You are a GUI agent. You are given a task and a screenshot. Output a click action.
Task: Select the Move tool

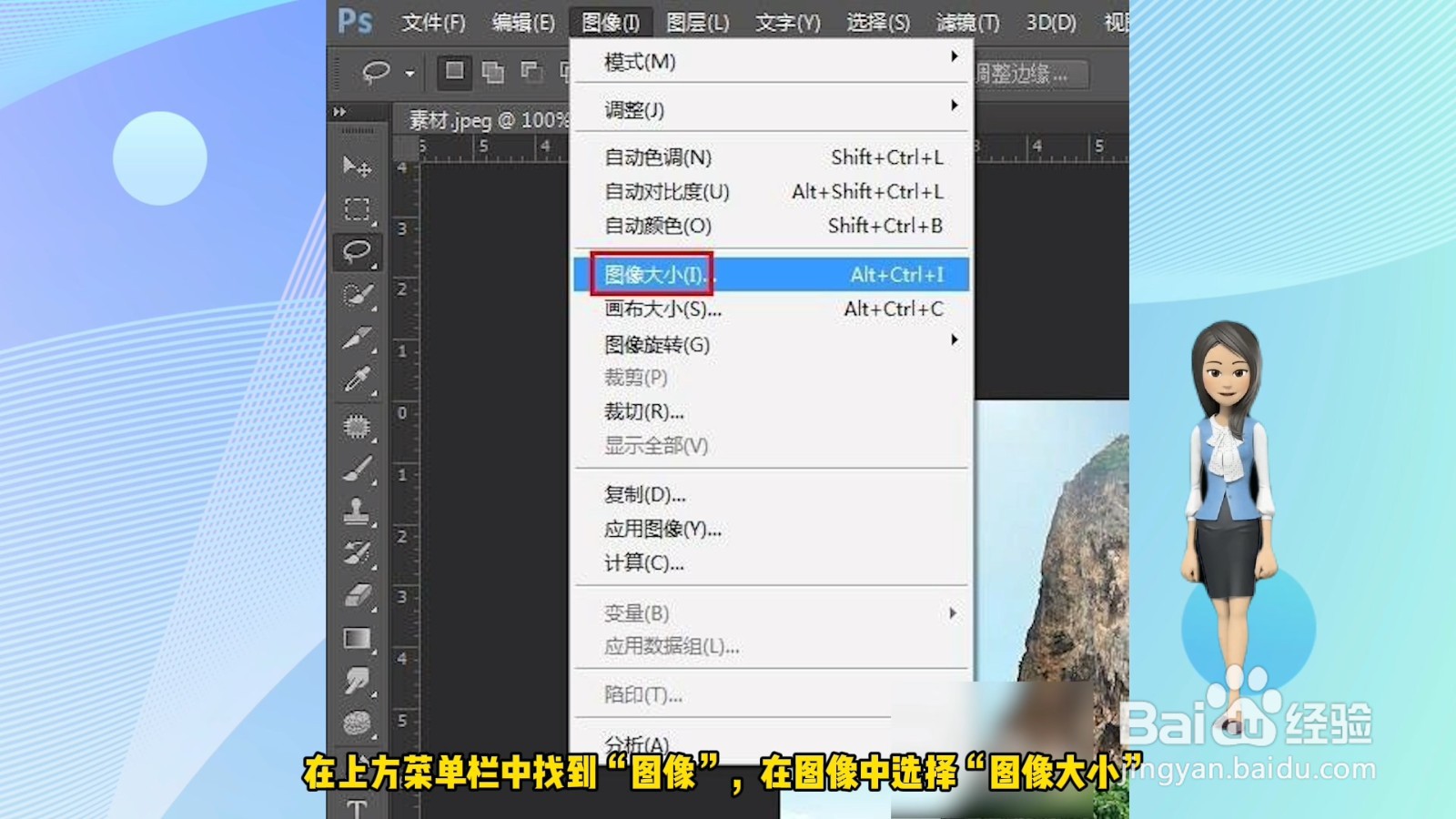(x=357, y=166)
